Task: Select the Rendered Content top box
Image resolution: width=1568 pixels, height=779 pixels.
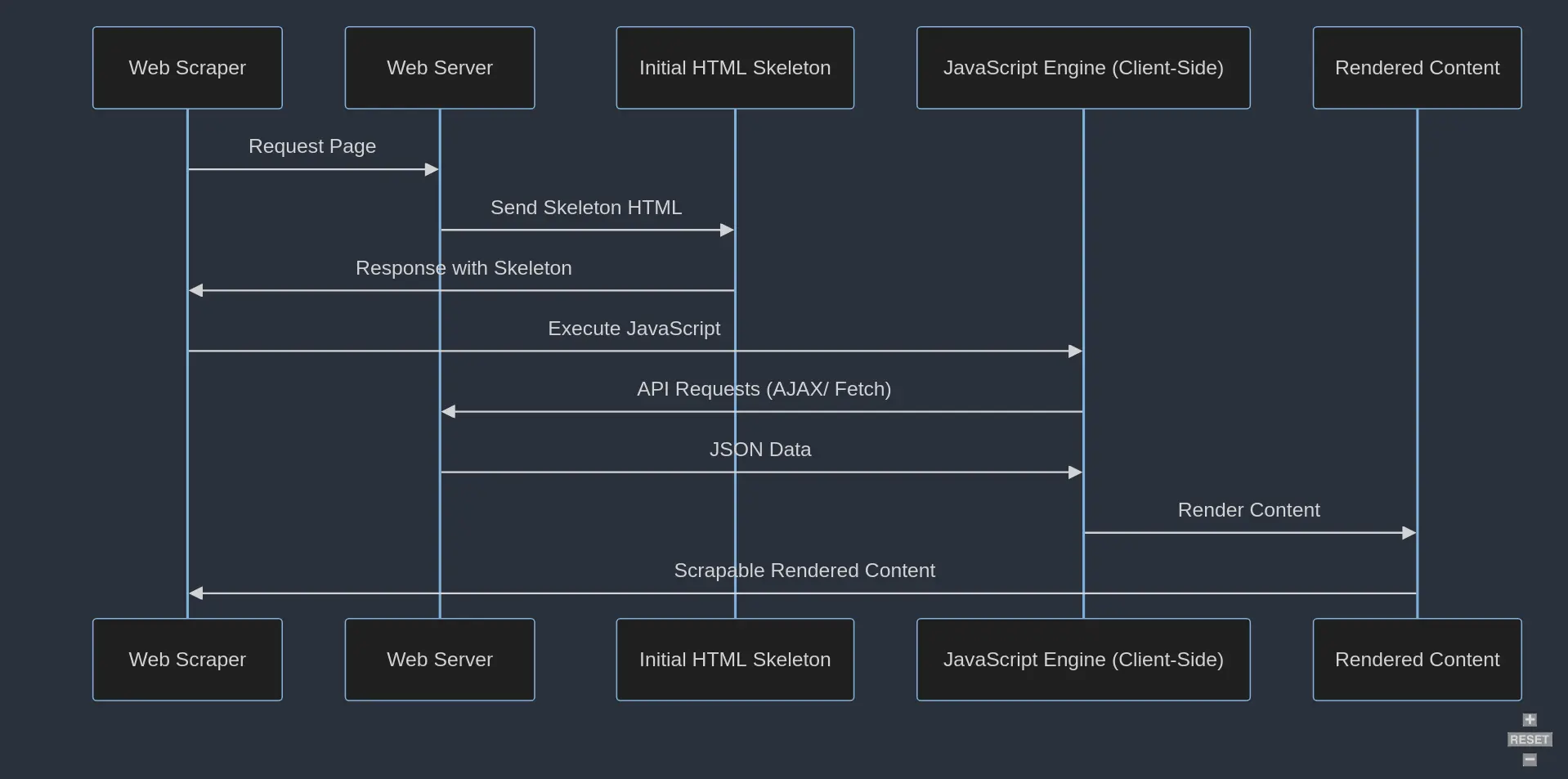Action: pyautogui.click(x=1417, y=68)
